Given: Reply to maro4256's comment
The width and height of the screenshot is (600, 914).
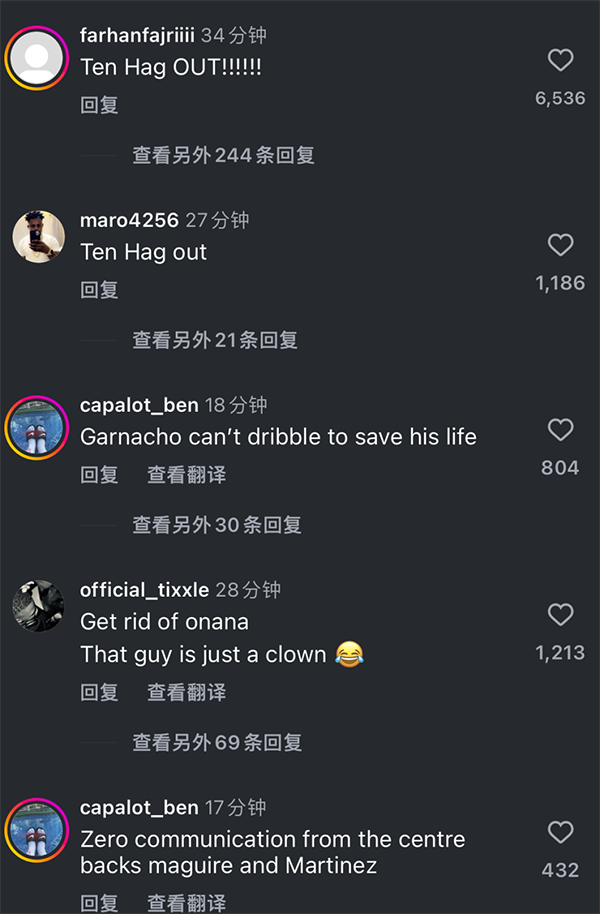Looking at the screenshot, I should pos(99,290).
